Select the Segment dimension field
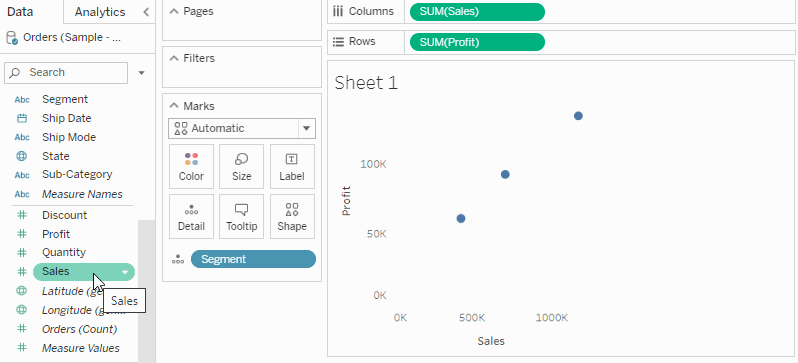The image size is (798, 363). coord(65,99)
